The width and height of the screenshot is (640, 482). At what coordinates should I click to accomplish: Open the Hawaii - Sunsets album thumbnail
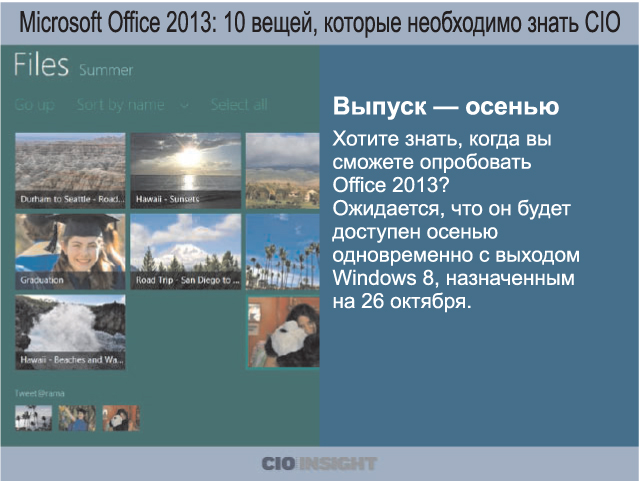(x=186, y=171)
